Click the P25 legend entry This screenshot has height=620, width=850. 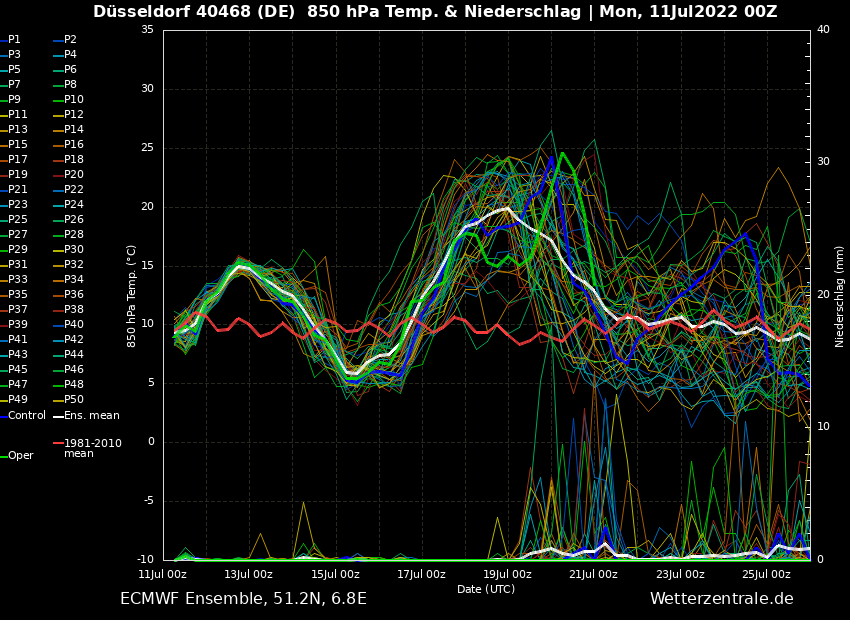(18, 220)
